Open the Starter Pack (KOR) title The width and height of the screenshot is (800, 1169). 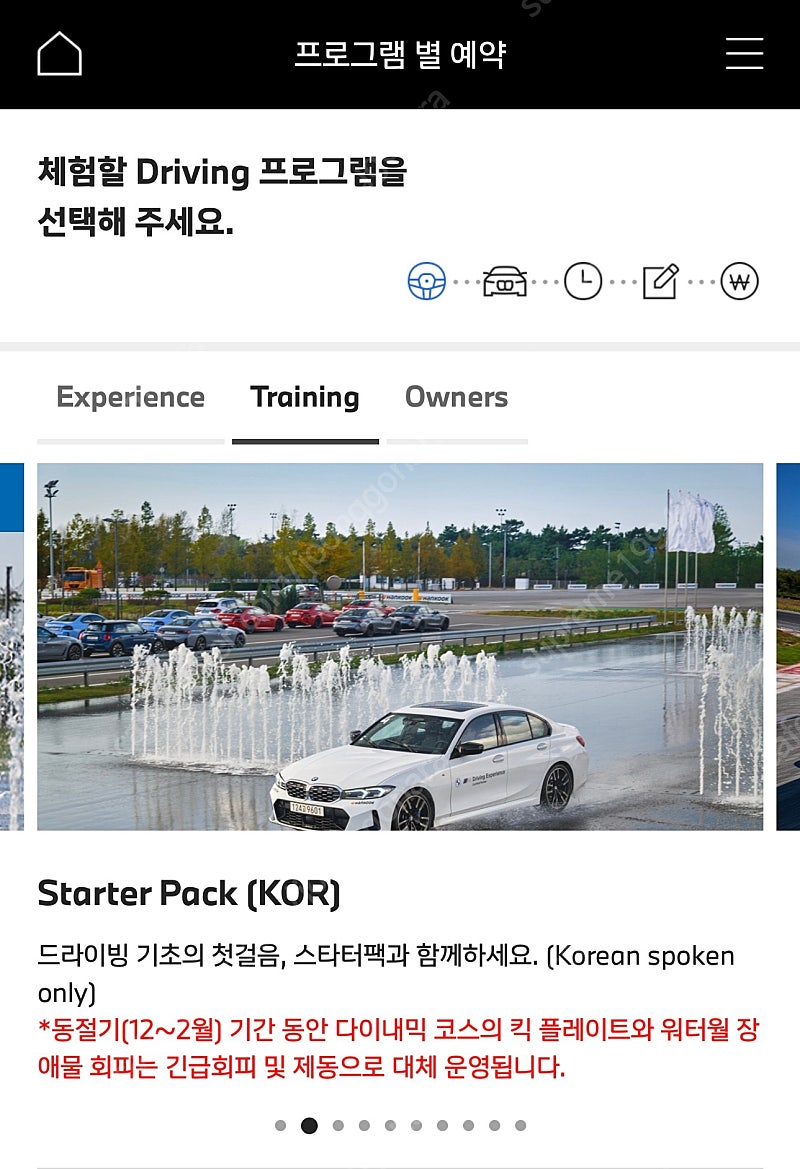[189, 893]
